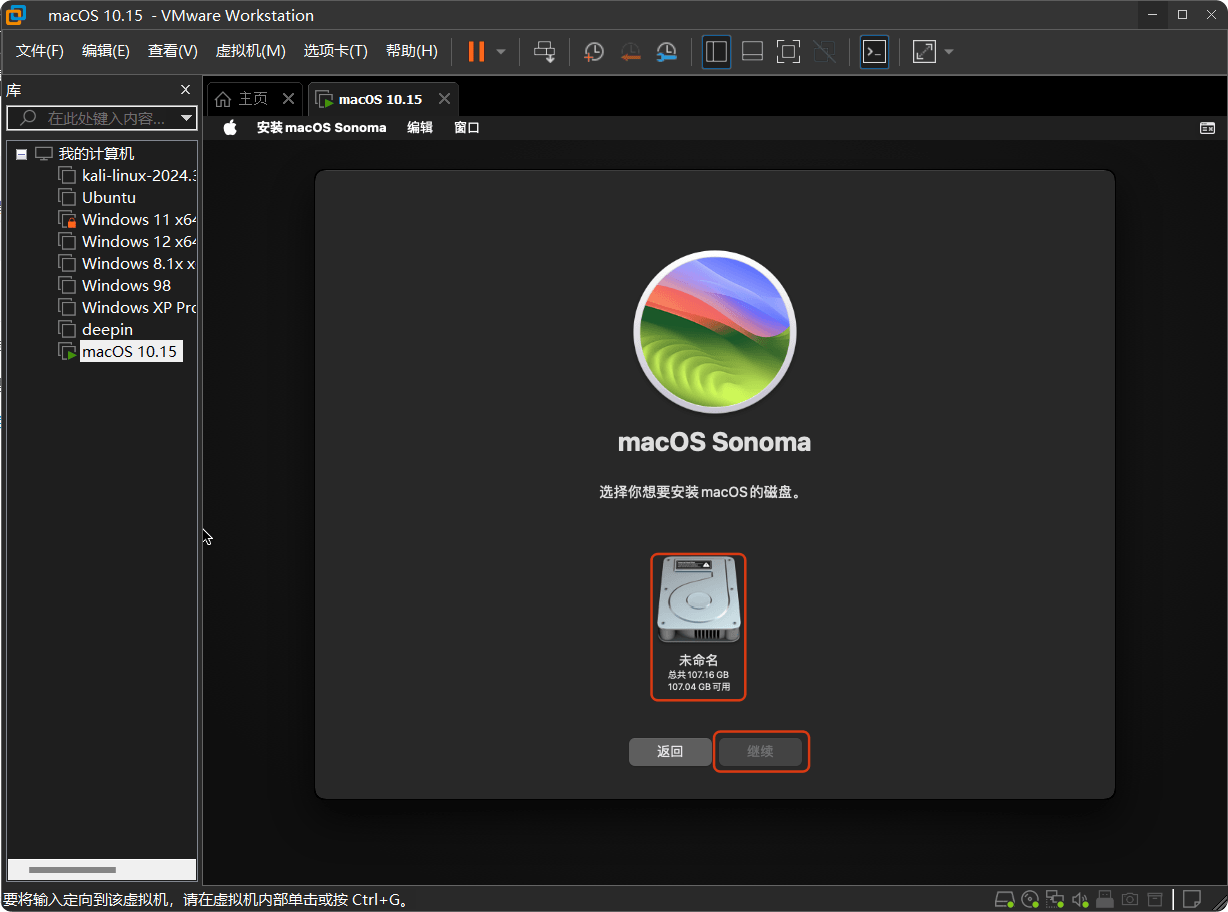Click the CD/DVD drive status icon

tap(1030, 899)
